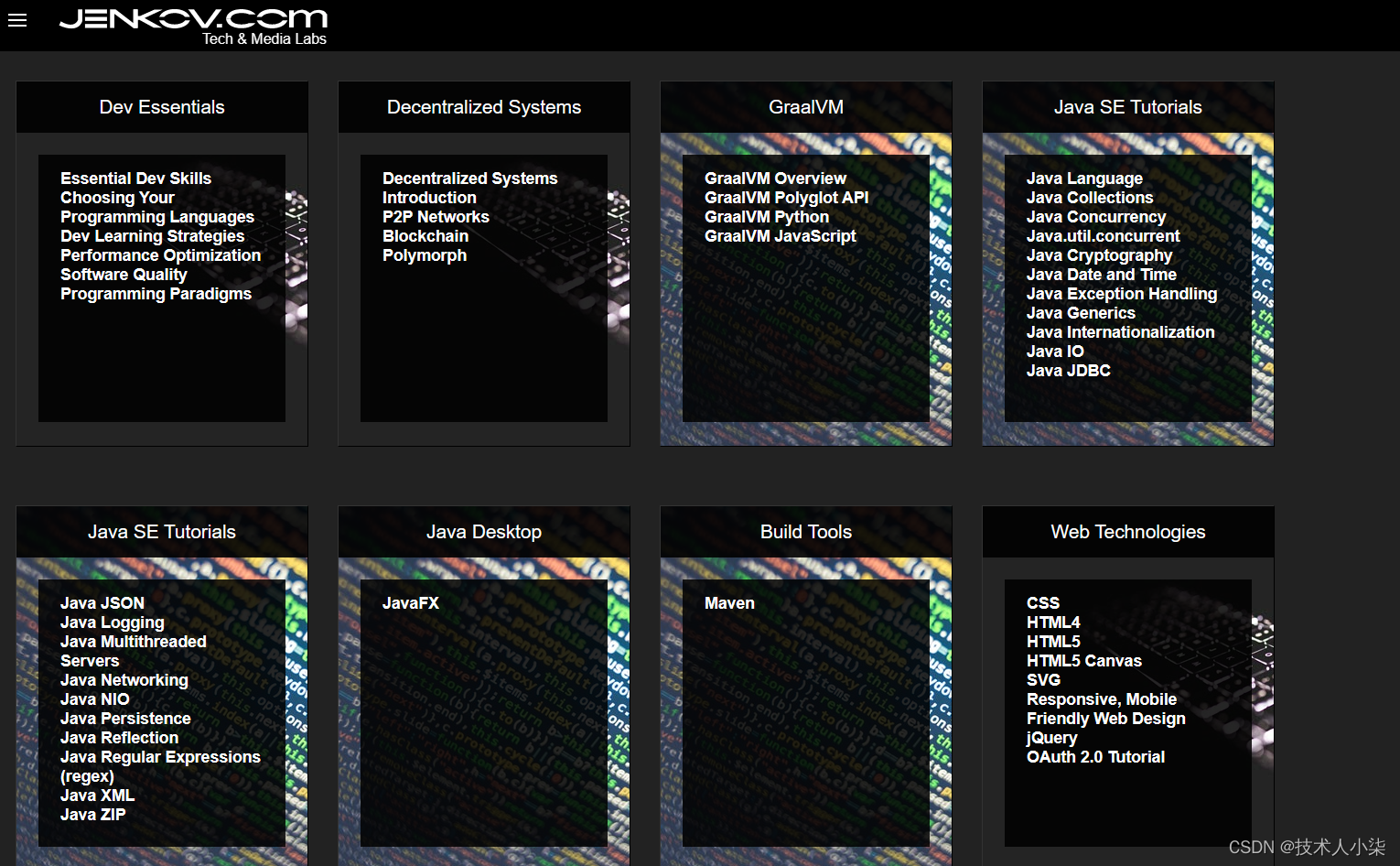Open P2P Networks tutorial
The image size is (1400, 866).
436,217
